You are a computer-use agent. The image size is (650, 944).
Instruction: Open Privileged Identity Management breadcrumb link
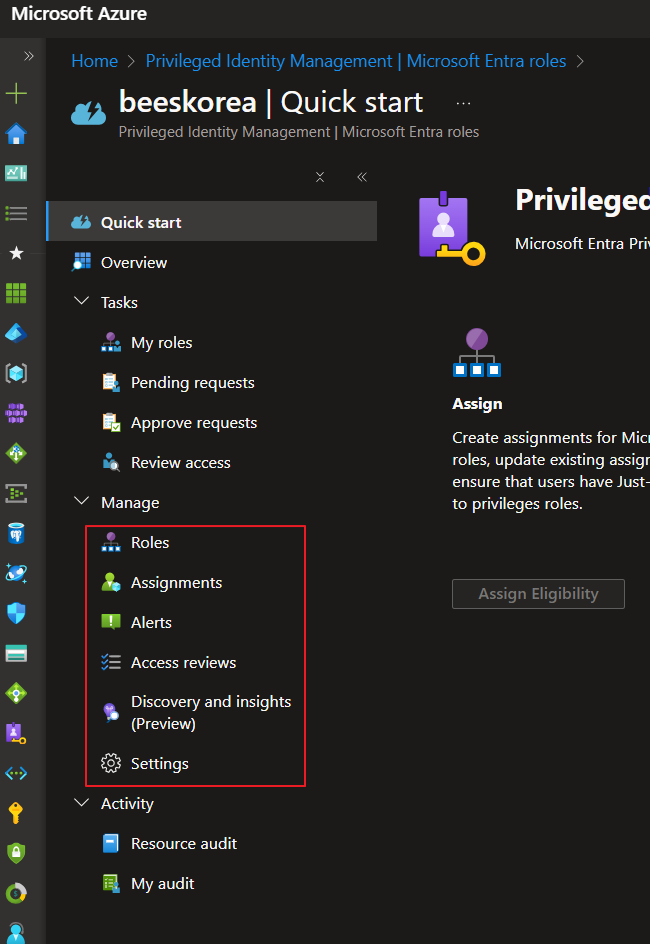coord(356,61)
